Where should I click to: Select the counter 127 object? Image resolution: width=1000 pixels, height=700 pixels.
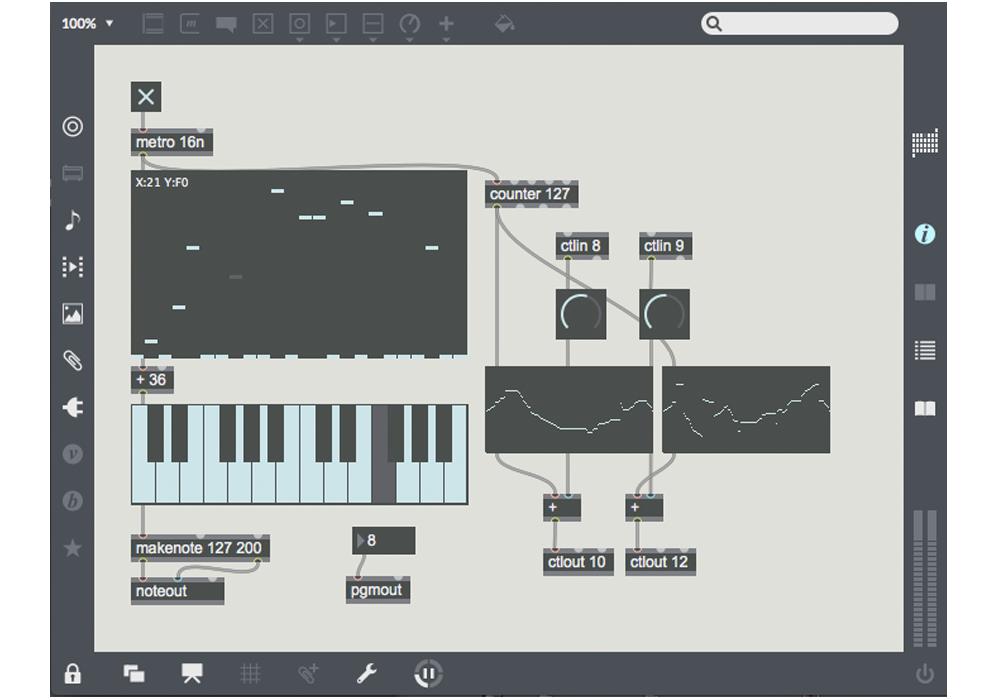(x=531, y=194)
